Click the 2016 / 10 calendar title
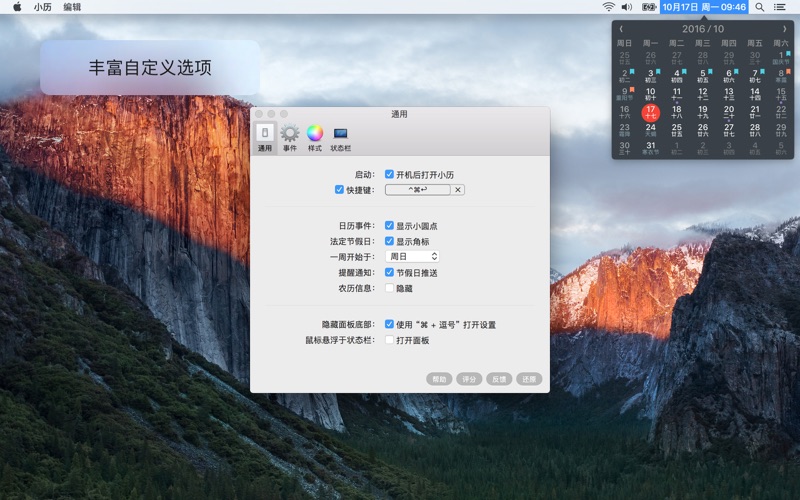Viewport: 800px width, 500px height. pyautogui.click(x=703, y=29)
